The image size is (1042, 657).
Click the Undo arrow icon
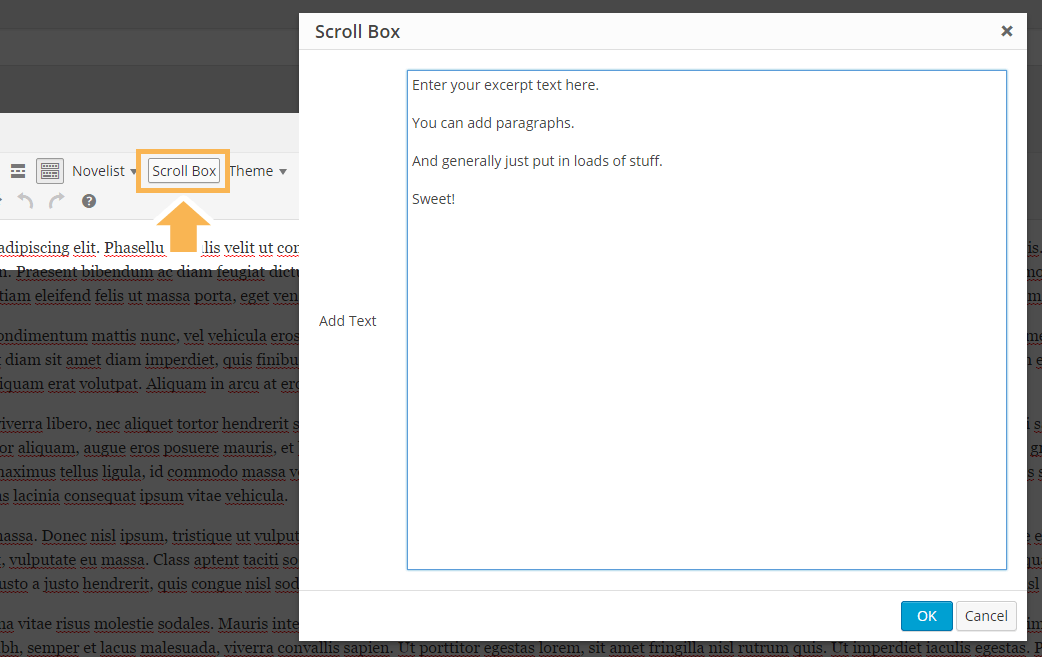24,201
